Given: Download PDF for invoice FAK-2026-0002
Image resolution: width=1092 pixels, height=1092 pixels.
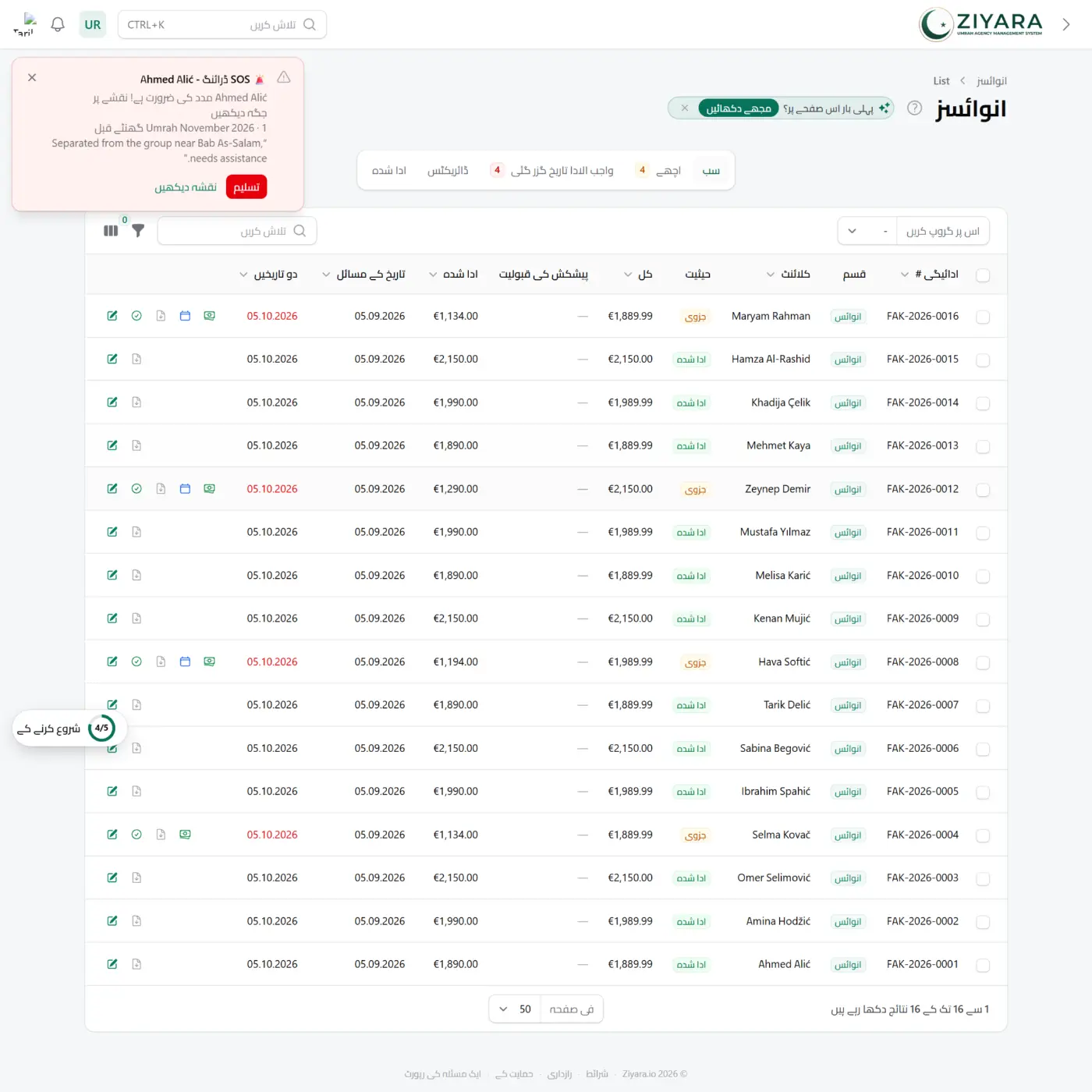Looking at the screenshot, I should click(136, 921).
